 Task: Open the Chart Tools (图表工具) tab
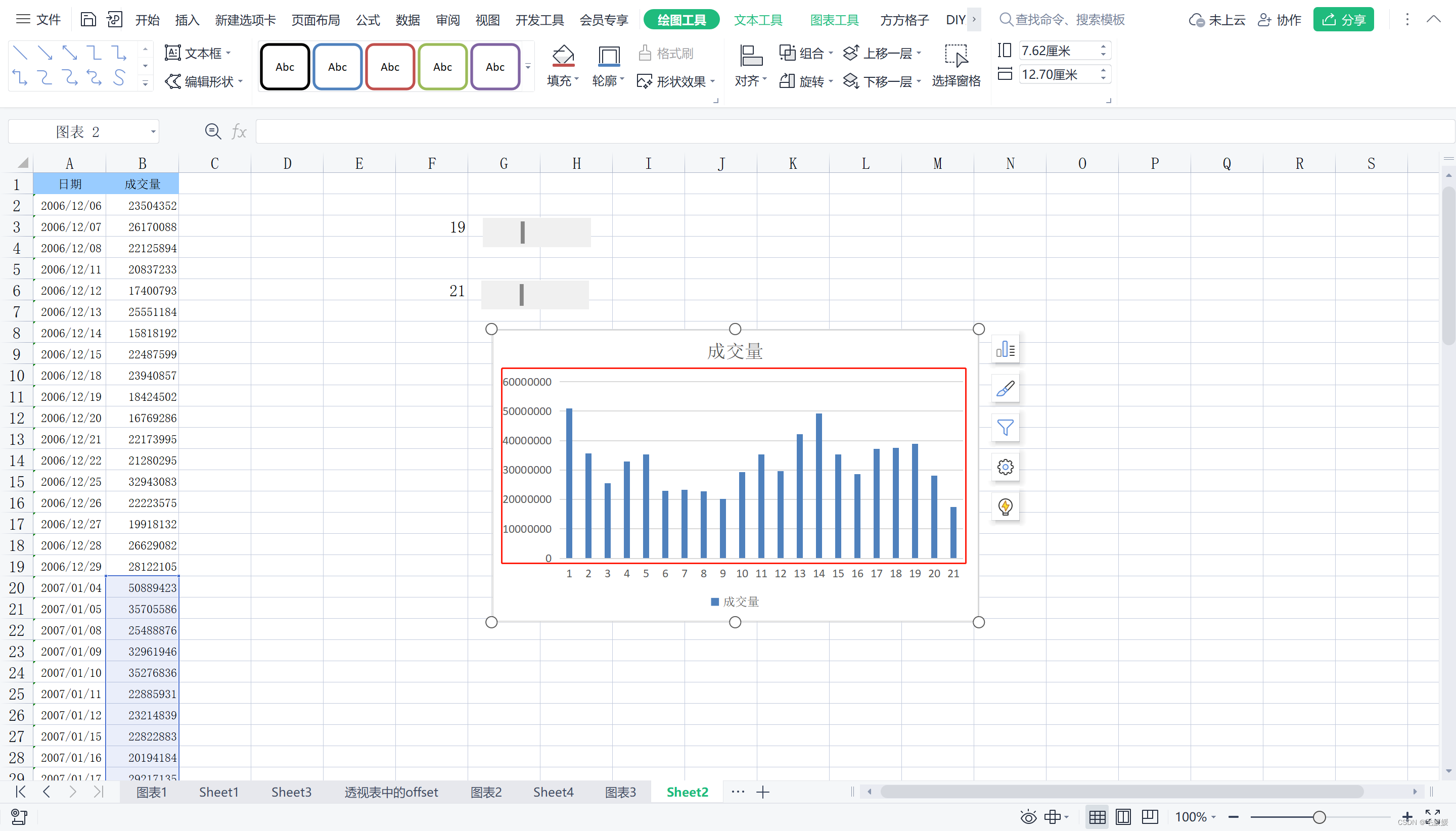[x=835, y=20]
